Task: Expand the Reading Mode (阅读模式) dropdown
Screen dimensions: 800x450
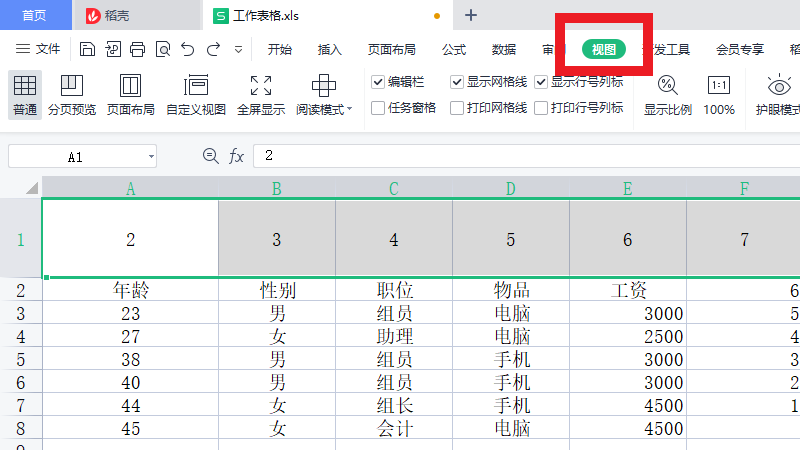Action: click(x=349, y=110)
